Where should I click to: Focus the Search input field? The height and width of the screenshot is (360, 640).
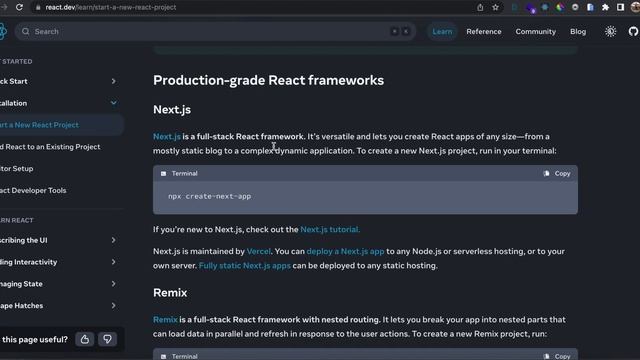(x=216, y=31)
